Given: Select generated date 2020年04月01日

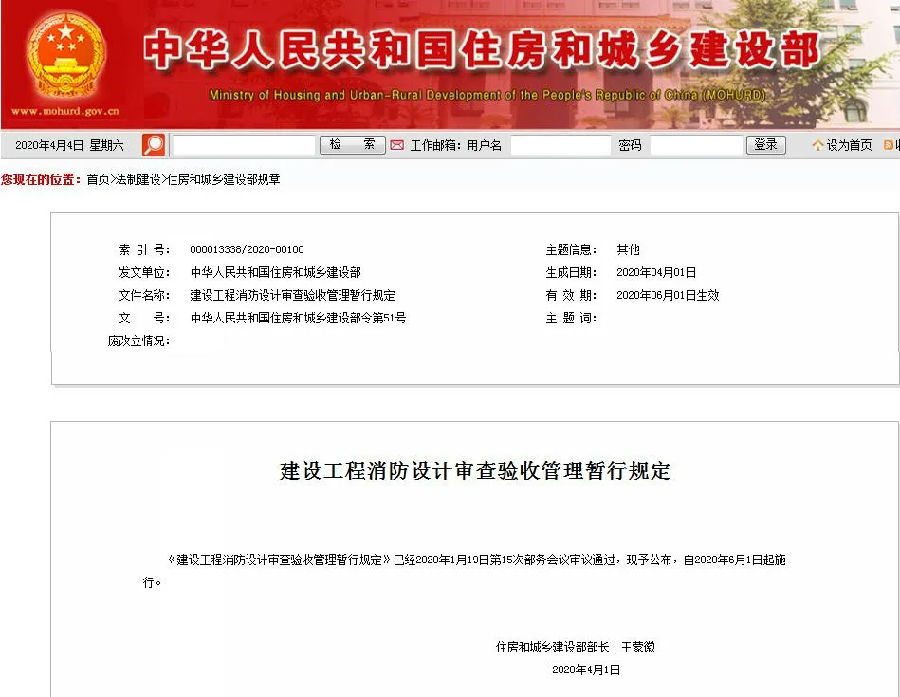Looking at the screenshot, I should click(x=656, y=272).
